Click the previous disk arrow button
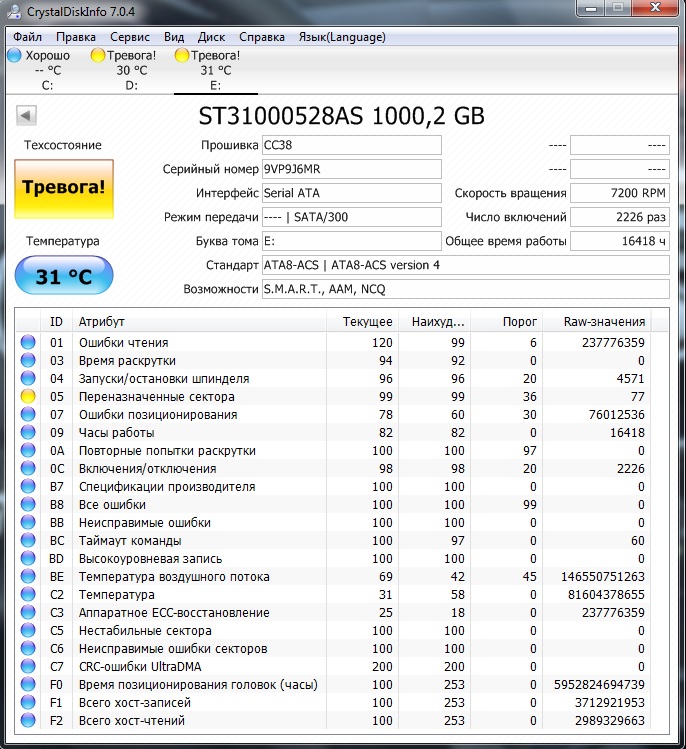The image size is (686, 749). 26,115
